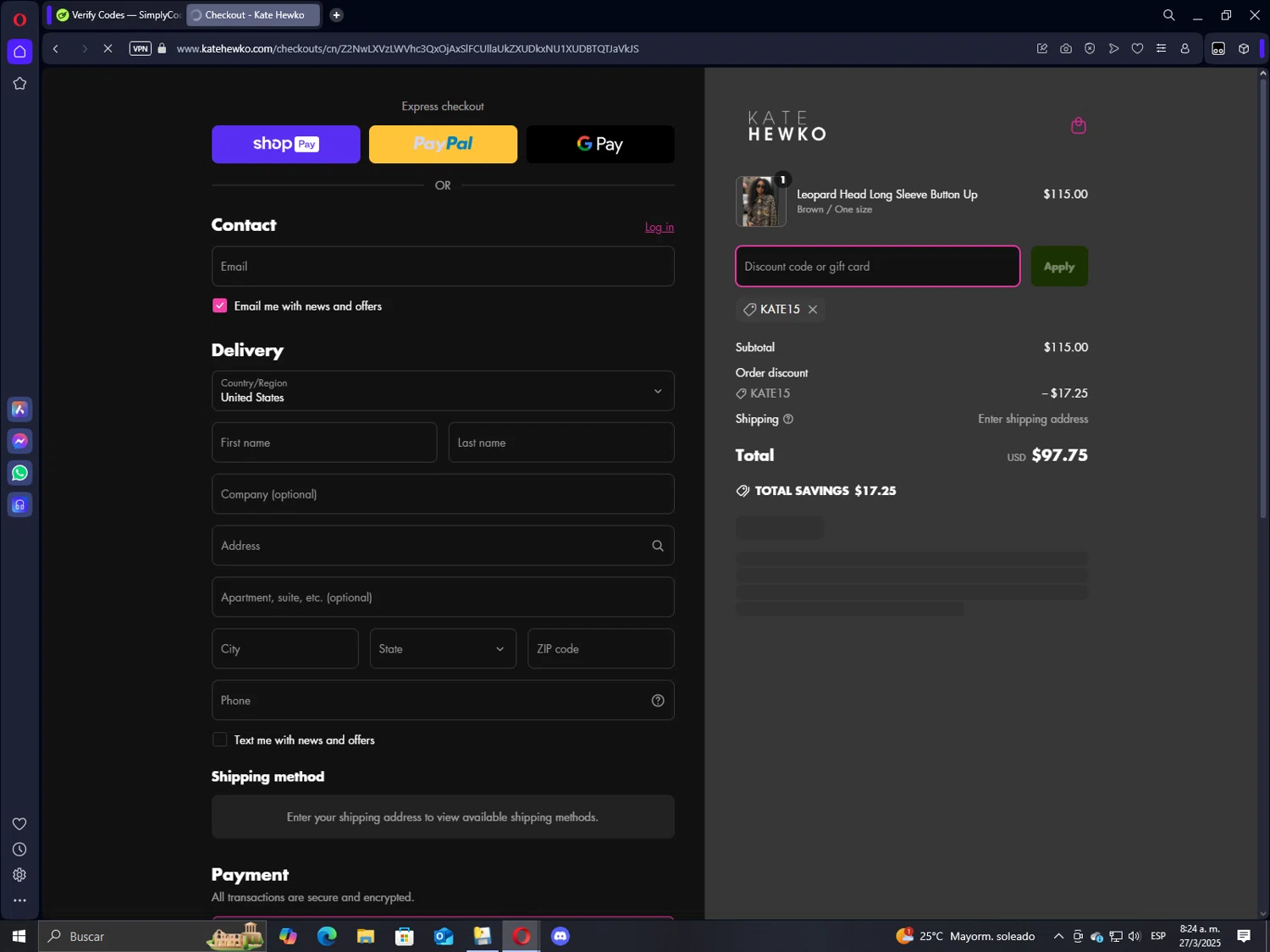Screen dimensions: 1270x952
Task: Focus the Company optional field
Action: [443, 494]
